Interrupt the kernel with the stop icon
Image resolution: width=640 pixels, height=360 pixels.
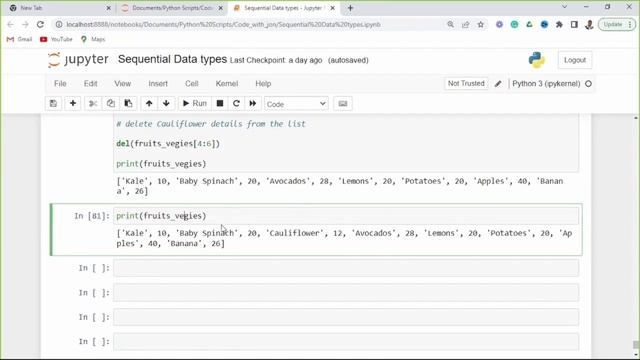click(x=220, y=104)
